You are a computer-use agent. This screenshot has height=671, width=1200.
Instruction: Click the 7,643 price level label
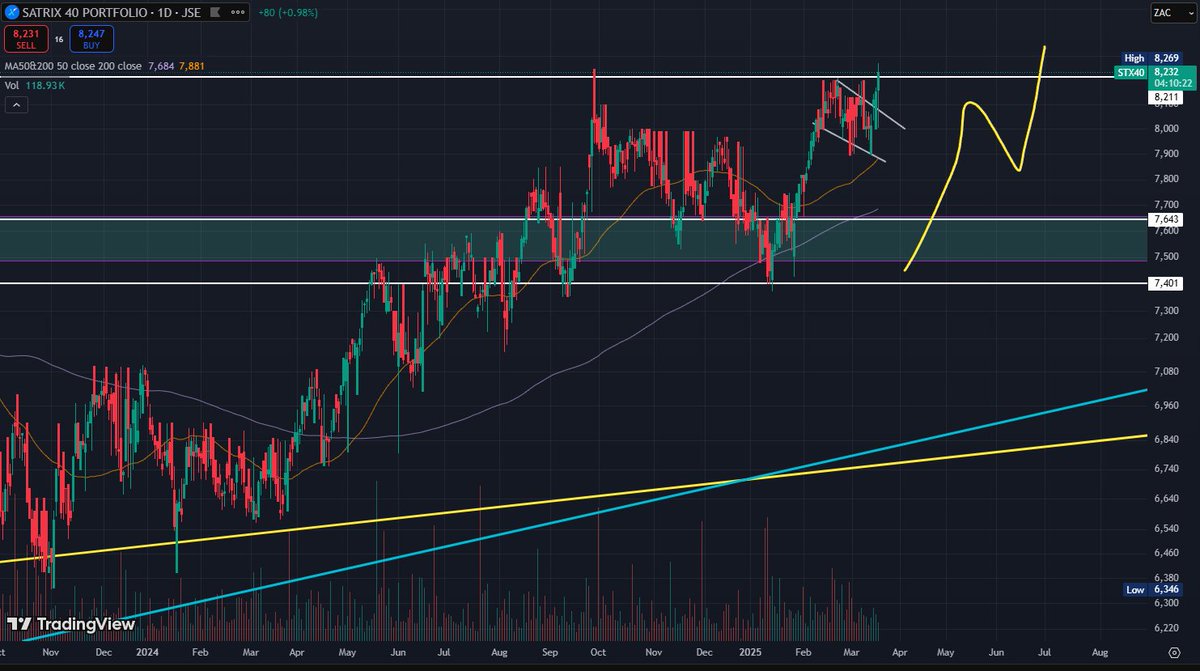click(1165, 219)
